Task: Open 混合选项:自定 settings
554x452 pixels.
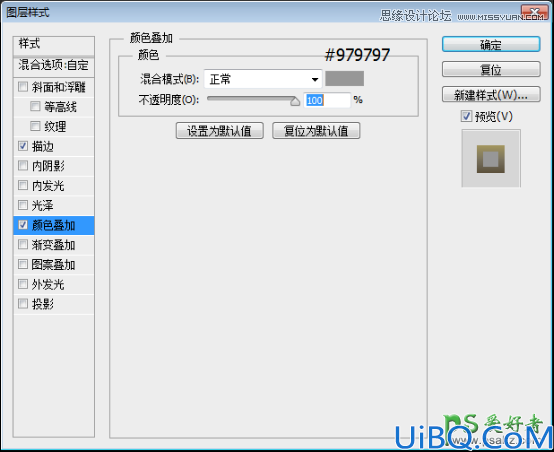Action: [54, 66]
